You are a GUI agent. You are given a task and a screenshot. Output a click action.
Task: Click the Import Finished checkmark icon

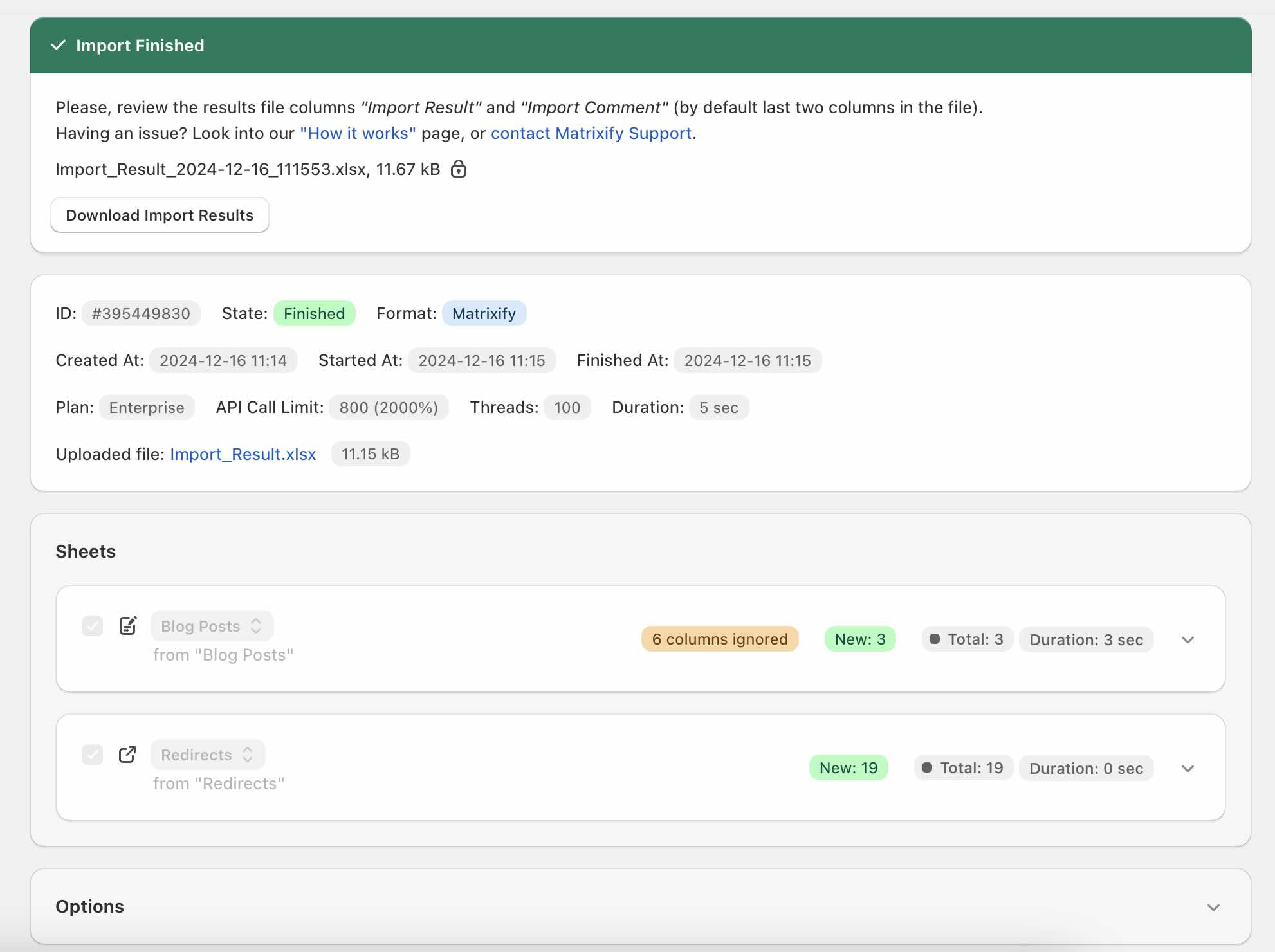click(59, 45)
